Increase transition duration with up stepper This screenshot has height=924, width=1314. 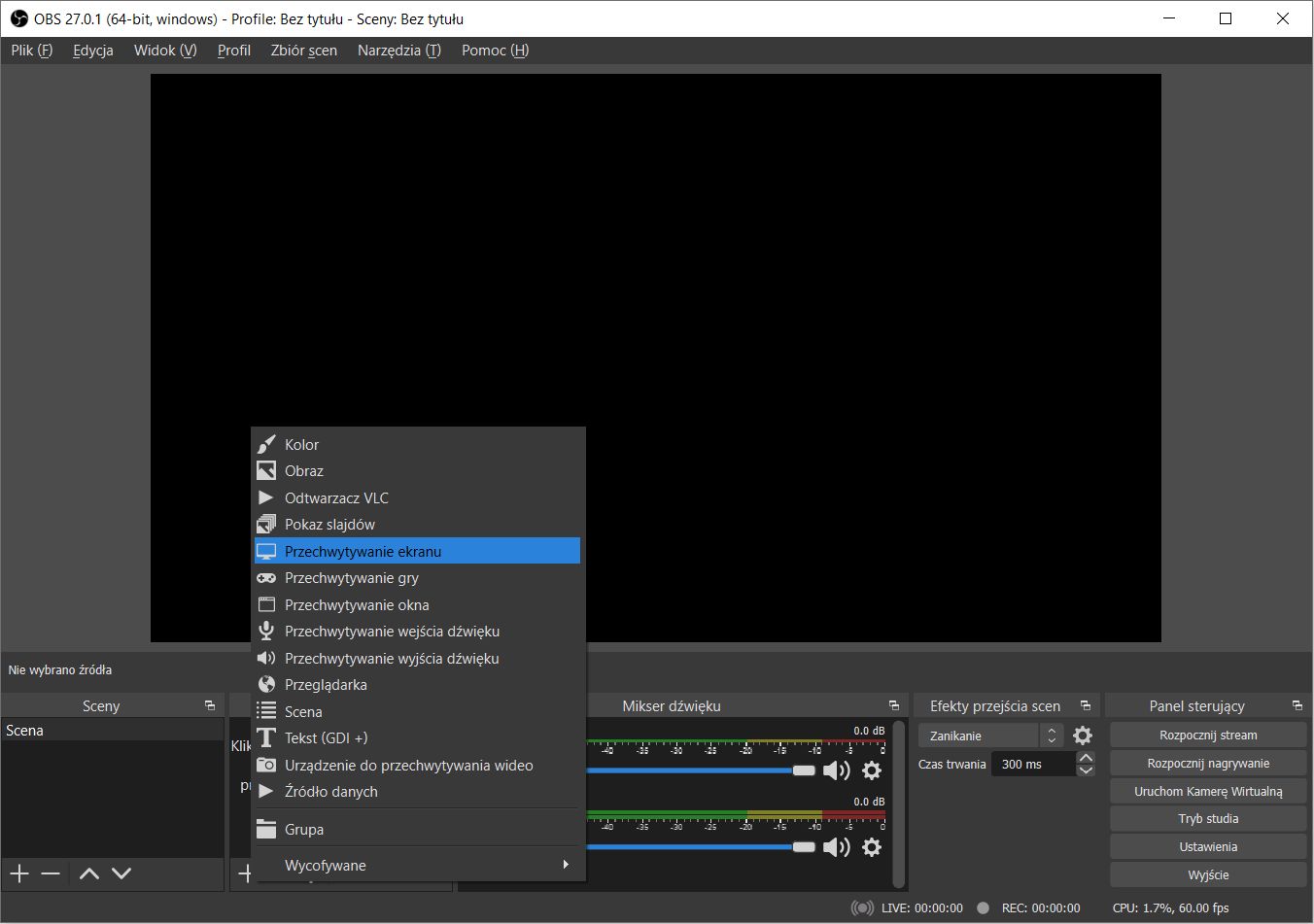pyautogui.click(x=1086, y=758)
